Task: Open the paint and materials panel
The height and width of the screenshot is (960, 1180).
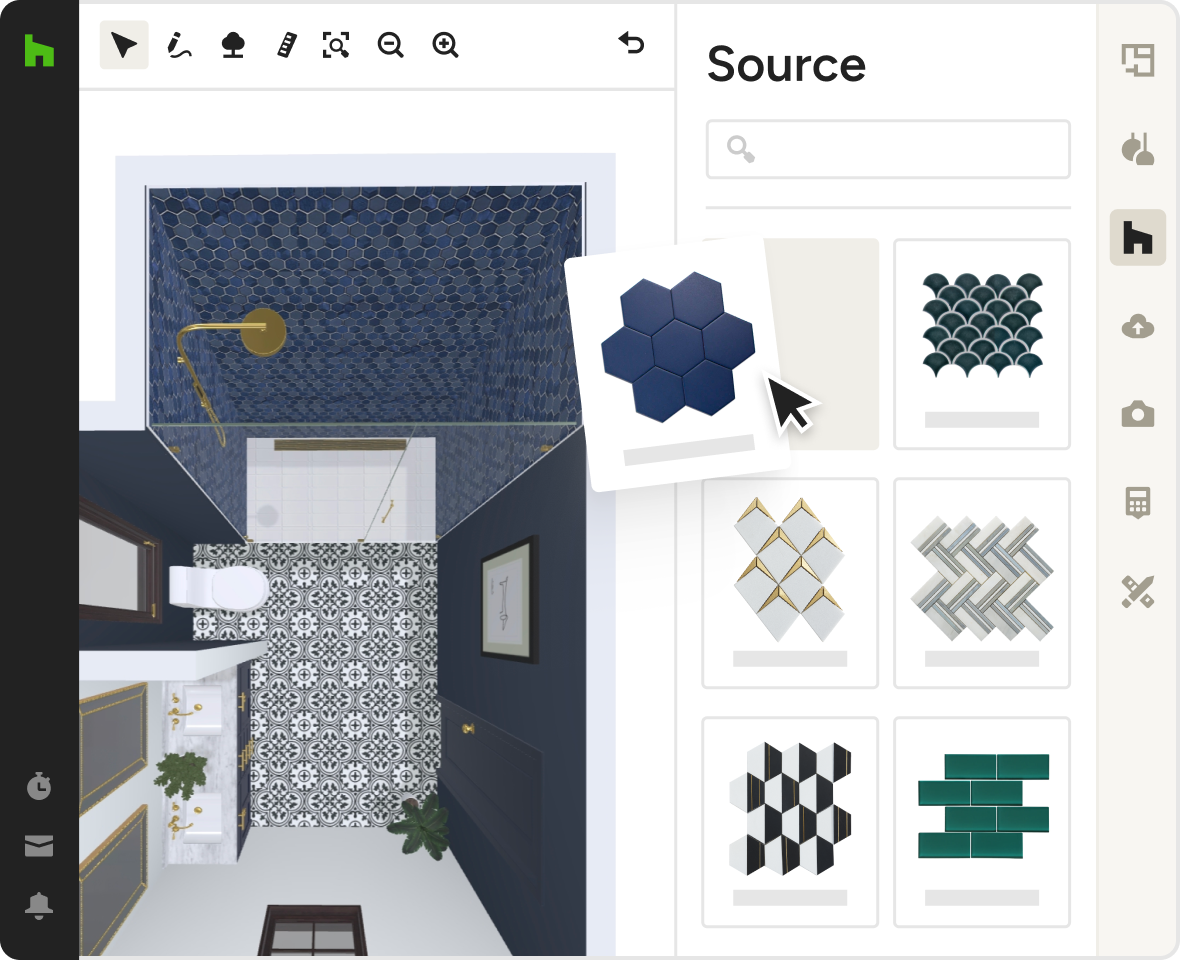Action: coord(1137,149)
